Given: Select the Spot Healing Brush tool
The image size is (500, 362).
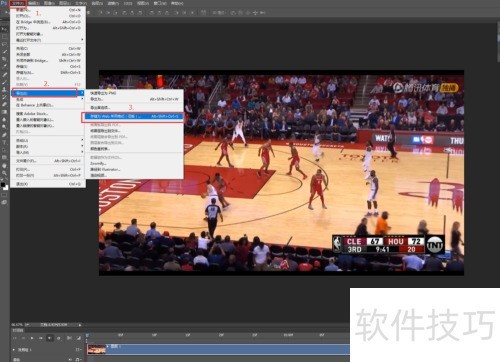Looking at the screenshot, I should tap(4, 75).
